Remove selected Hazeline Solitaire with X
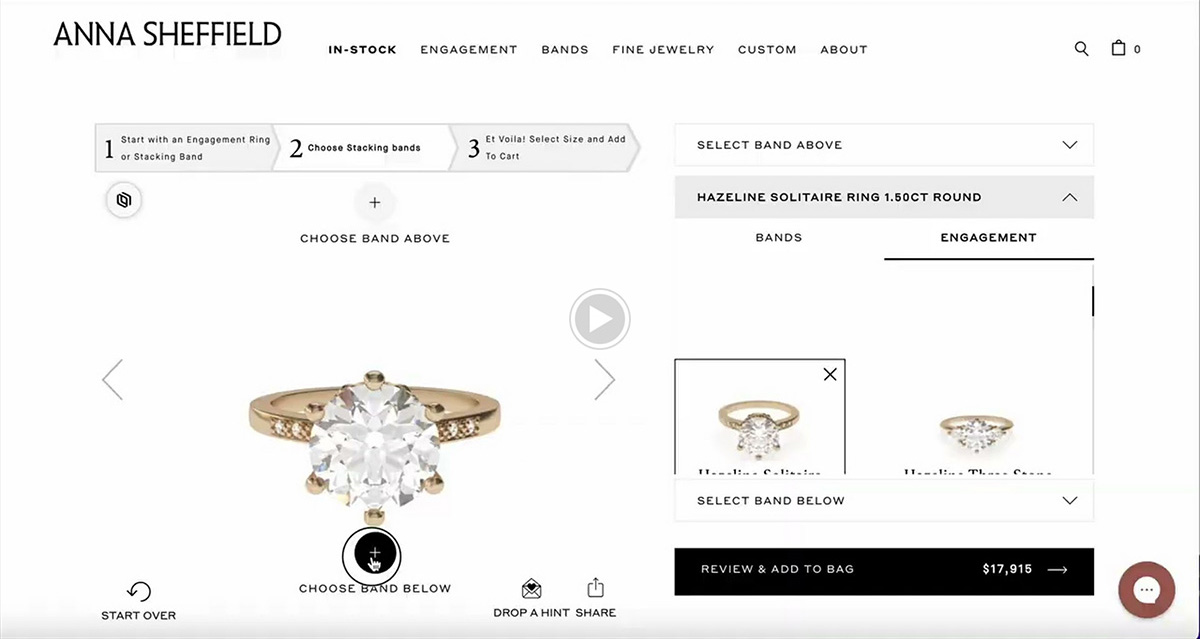Viewport: 1200px width, 639px height. pyautogui.click(x=830, y=374)
